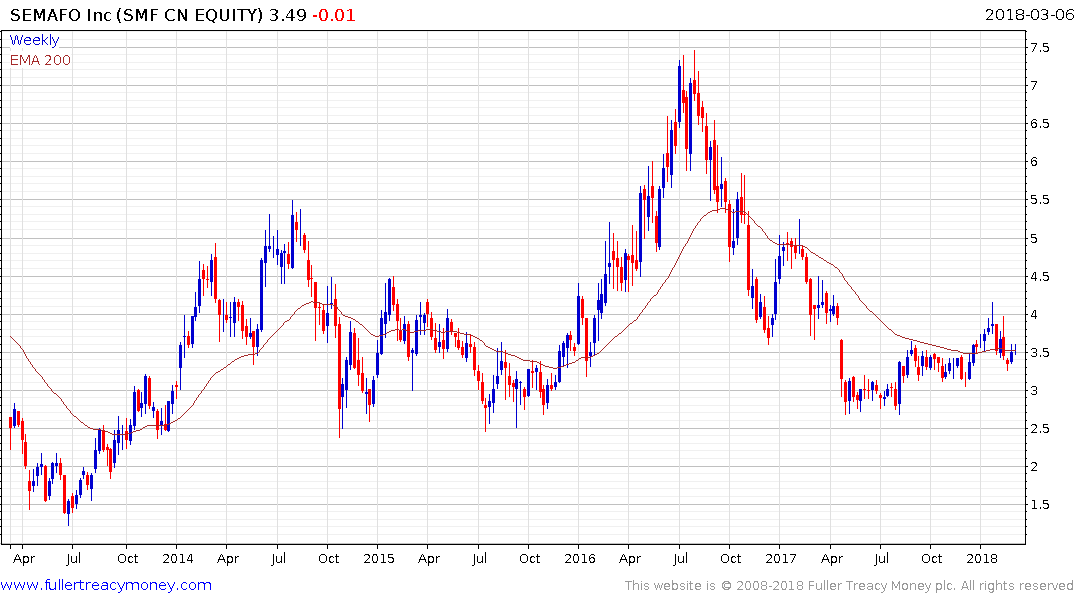Click the 2016 year label on time axis

579,559
